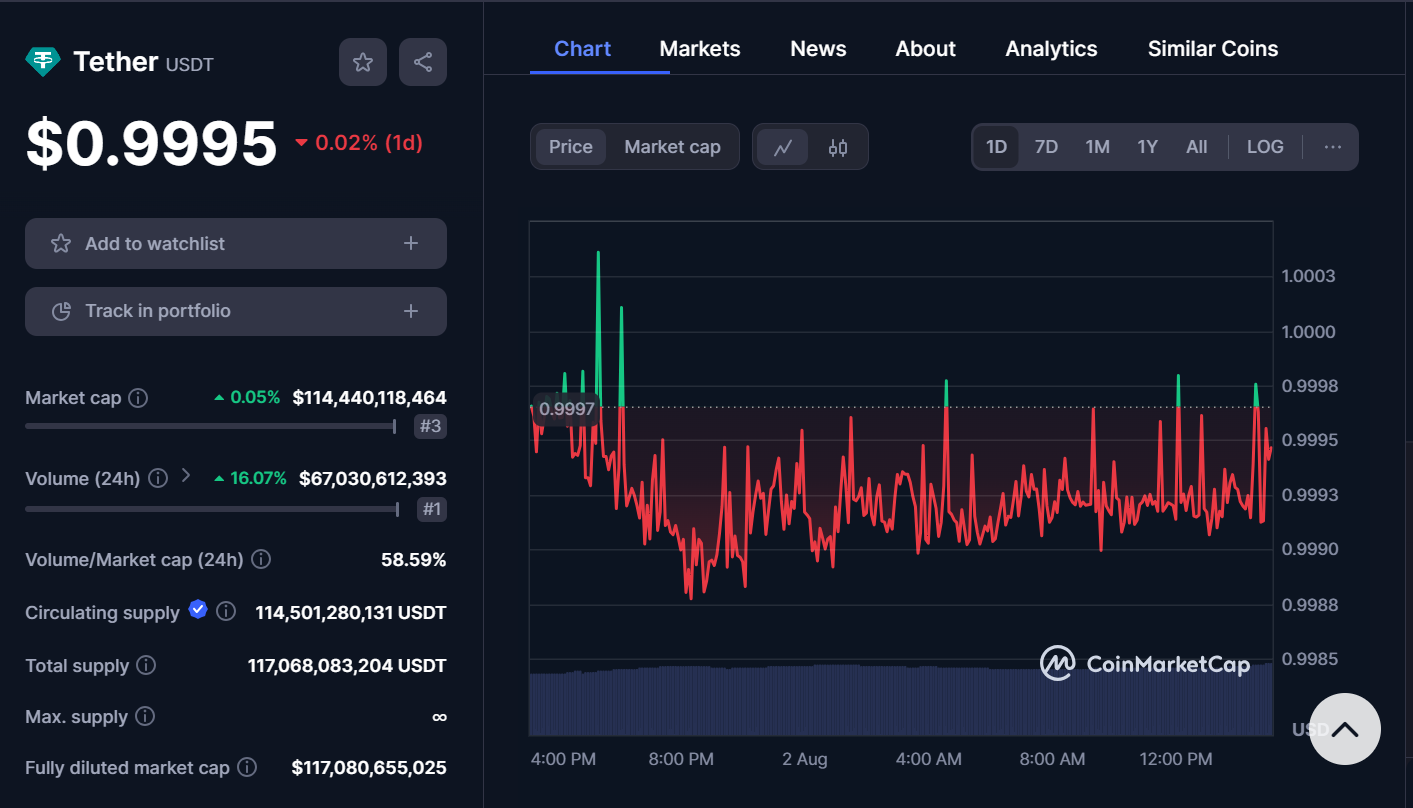Show Volume/Market cap info tooltip
The height and width of the screenshot is (808, 1413).
[x=261, y=560]
